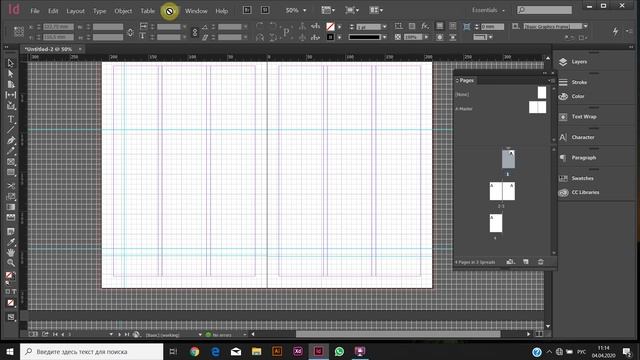This screenshot has width=640, height=360.
Task: Click the horizontal scrollbar below canvas
Action: (x=398, y=334)
